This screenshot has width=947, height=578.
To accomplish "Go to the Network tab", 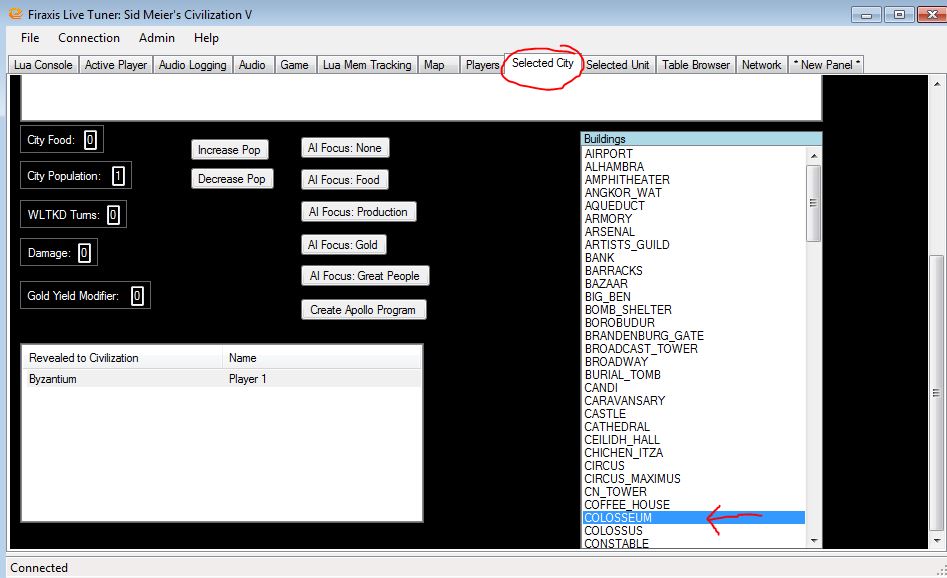I will click(x=761, y=65).
